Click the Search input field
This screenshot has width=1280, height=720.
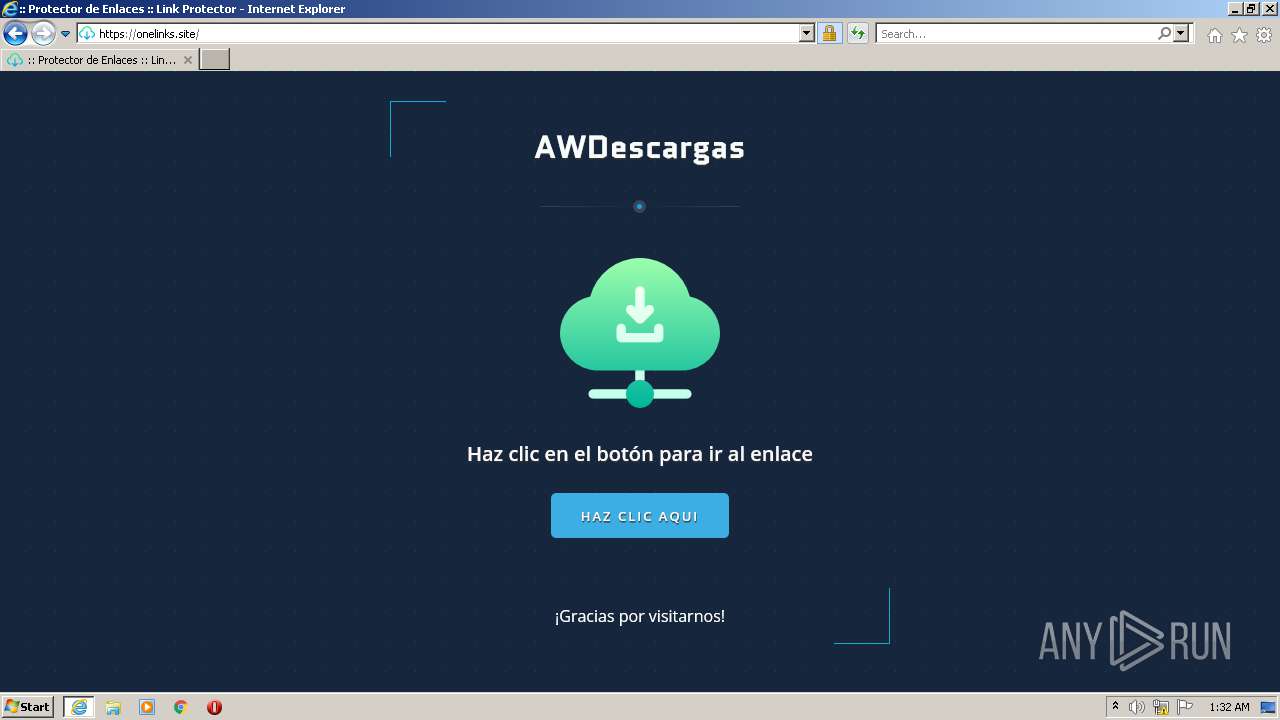click(1016, 34)
